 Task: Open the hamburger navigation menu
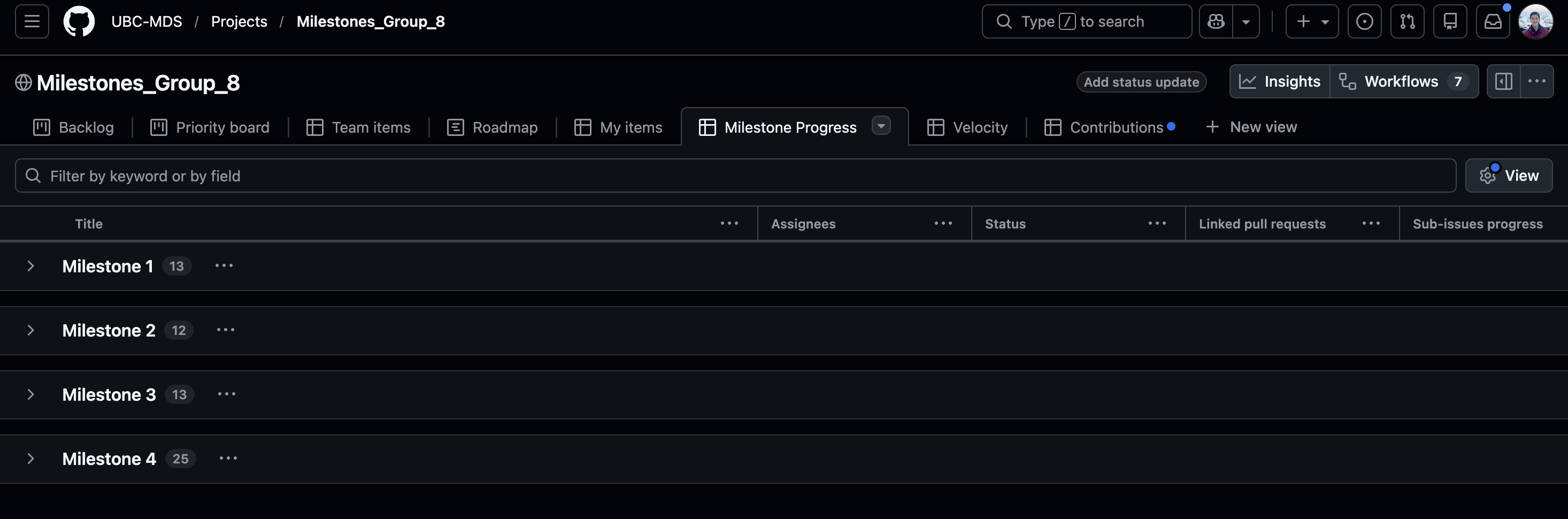click(32, 21)
